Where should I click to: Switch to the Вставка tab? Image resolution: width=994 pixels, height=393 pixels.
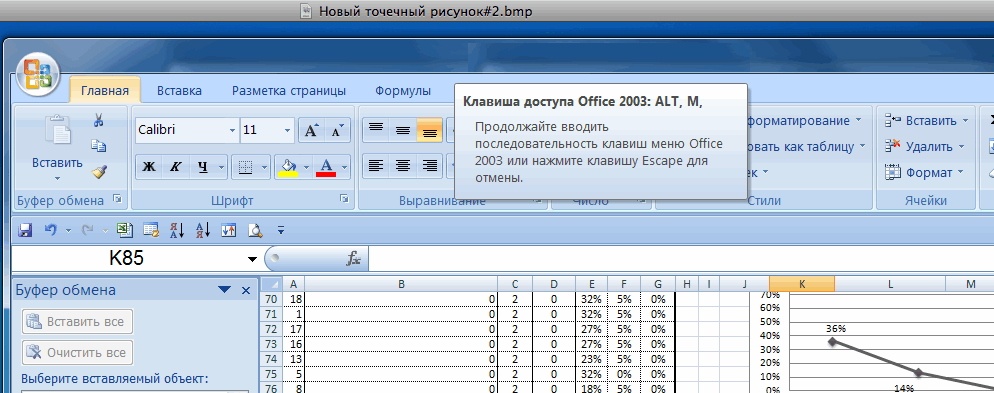pos(179,91)
